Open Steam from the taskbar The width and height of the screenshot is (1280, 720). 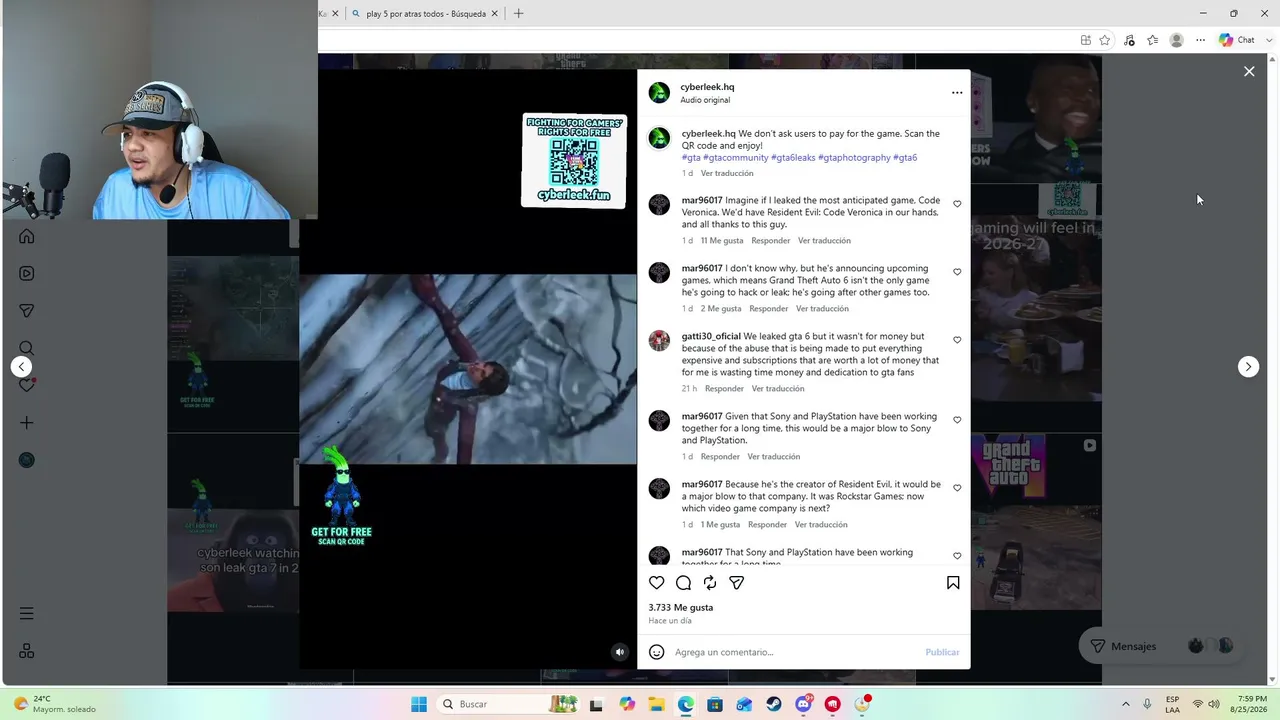tap(774, 704)
